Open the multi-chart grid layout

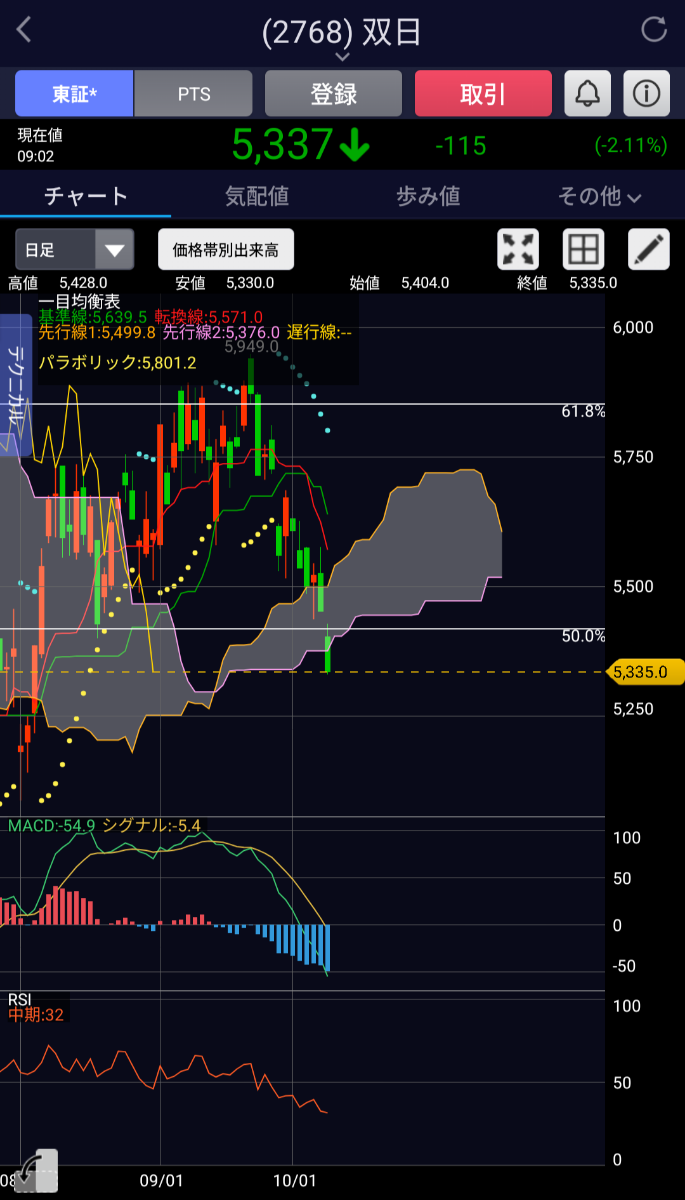pos(584,249)
